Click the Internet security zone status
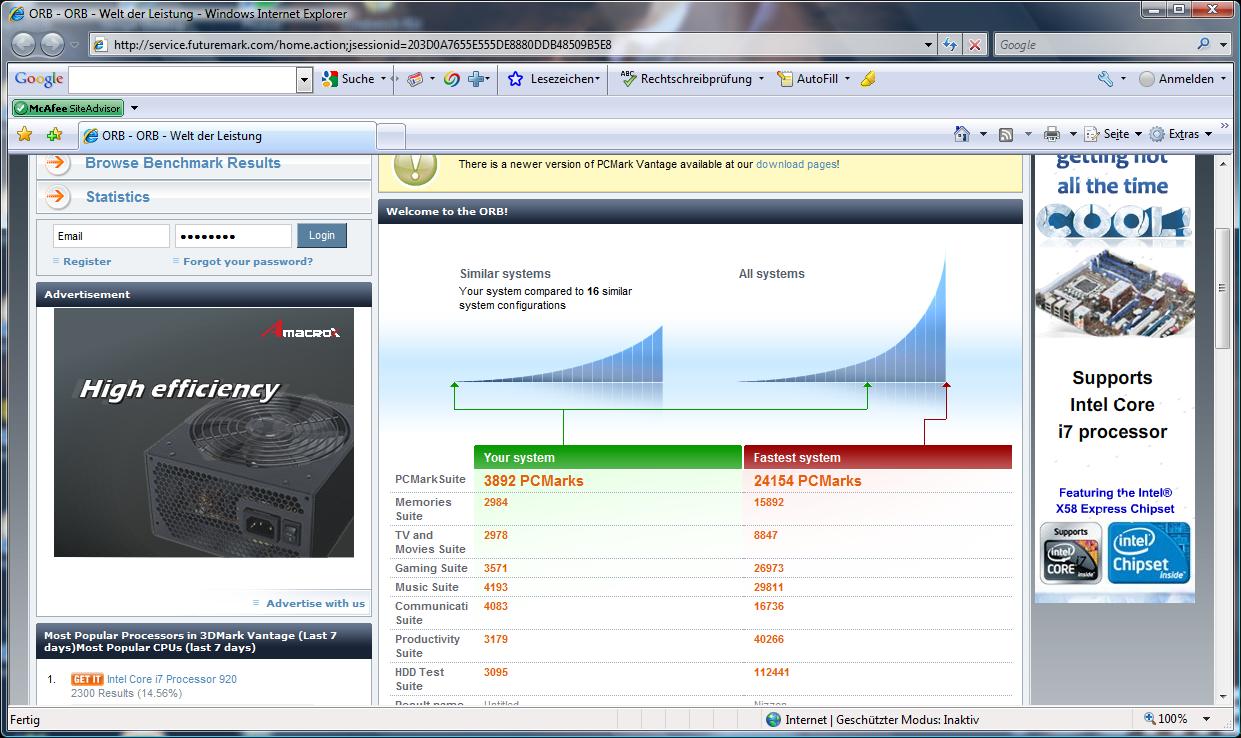Image resolution: width=1241 pixels, height=738 pixels. pyautogui.click(x=873, y=719)
